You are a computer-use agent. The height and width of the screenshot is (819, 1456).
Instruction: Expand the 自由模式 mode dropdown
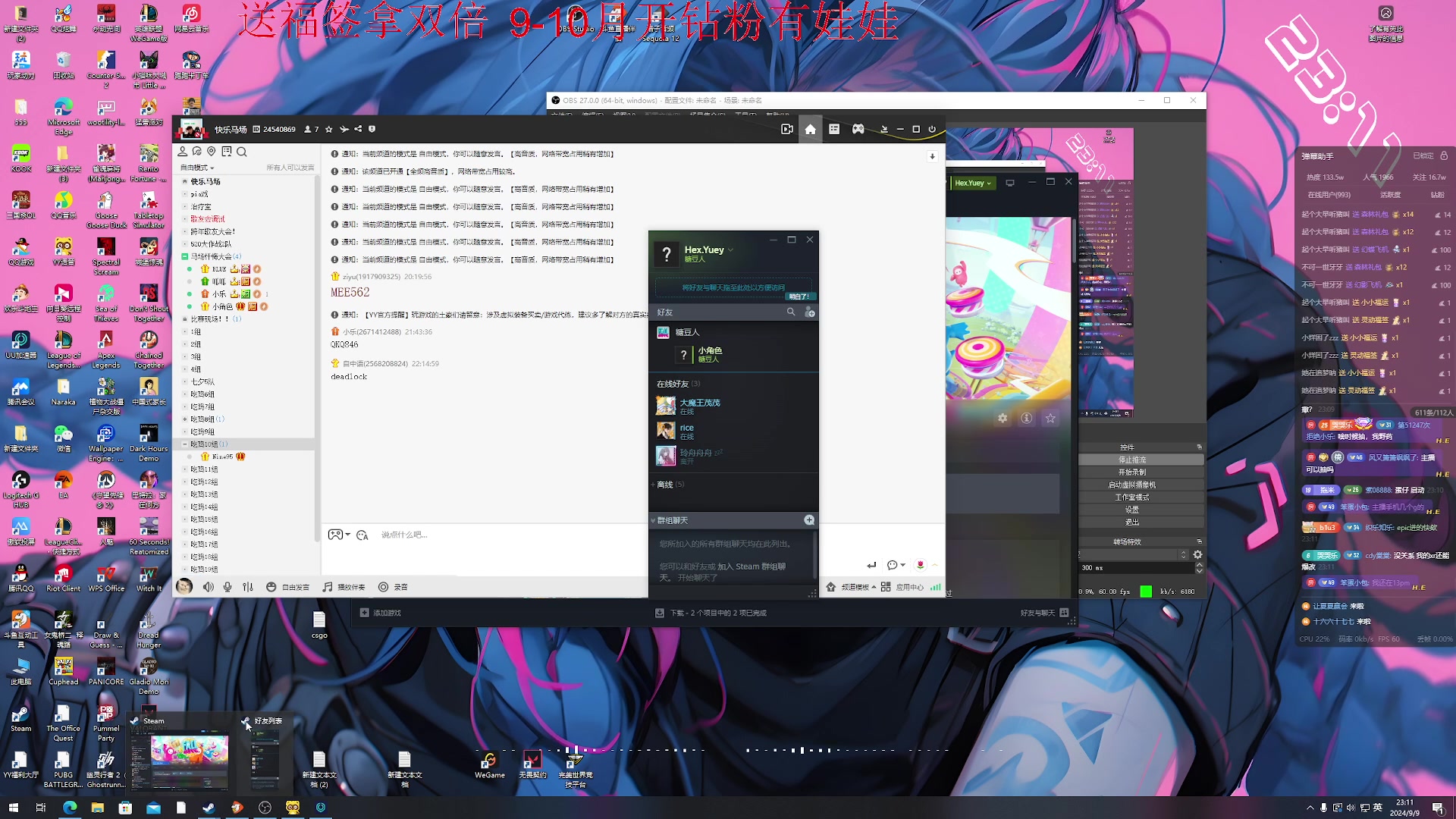(197, 168)
